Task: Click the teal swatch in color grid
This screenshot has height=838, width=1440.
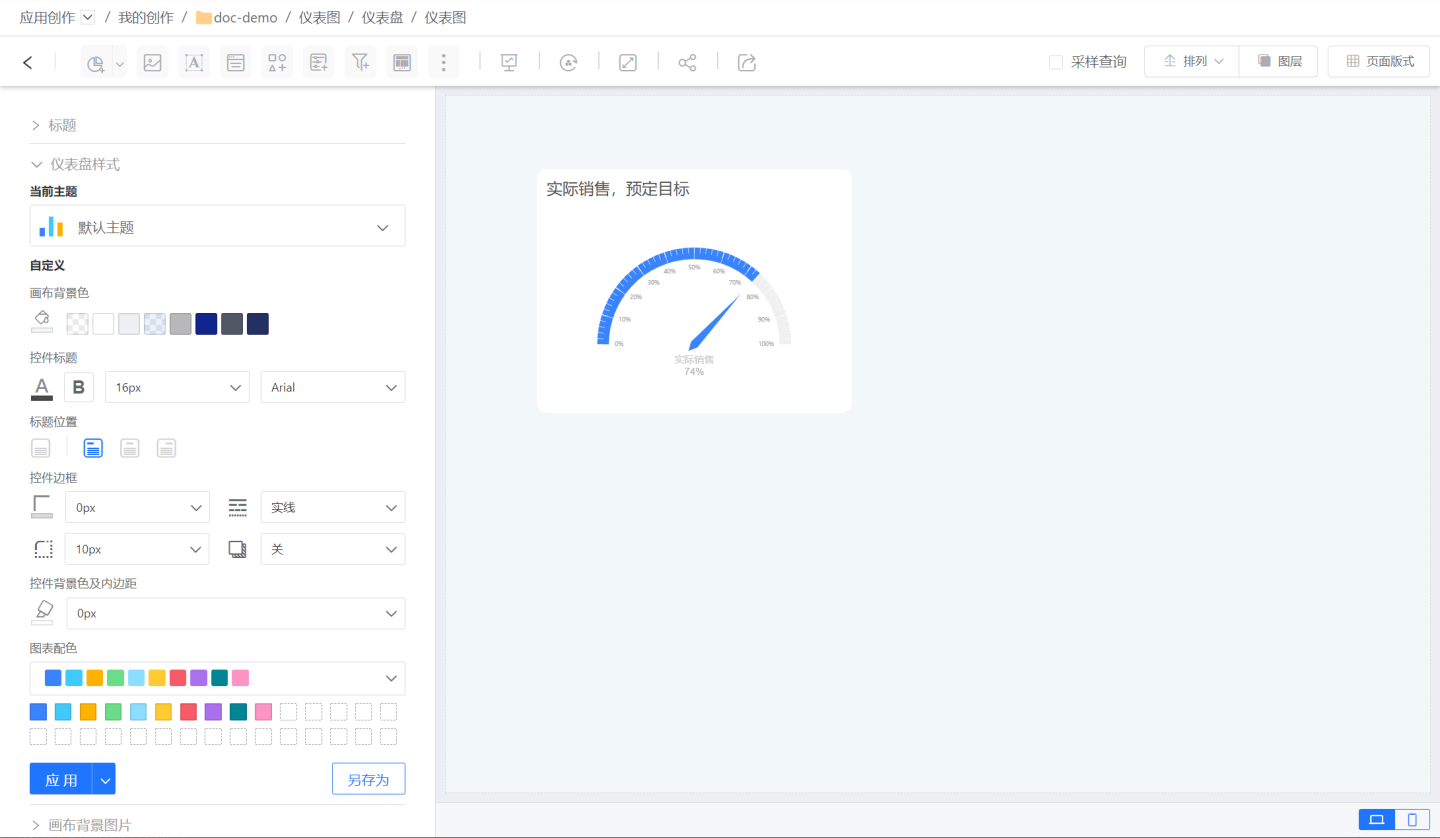Action: [x=238, y=712]
